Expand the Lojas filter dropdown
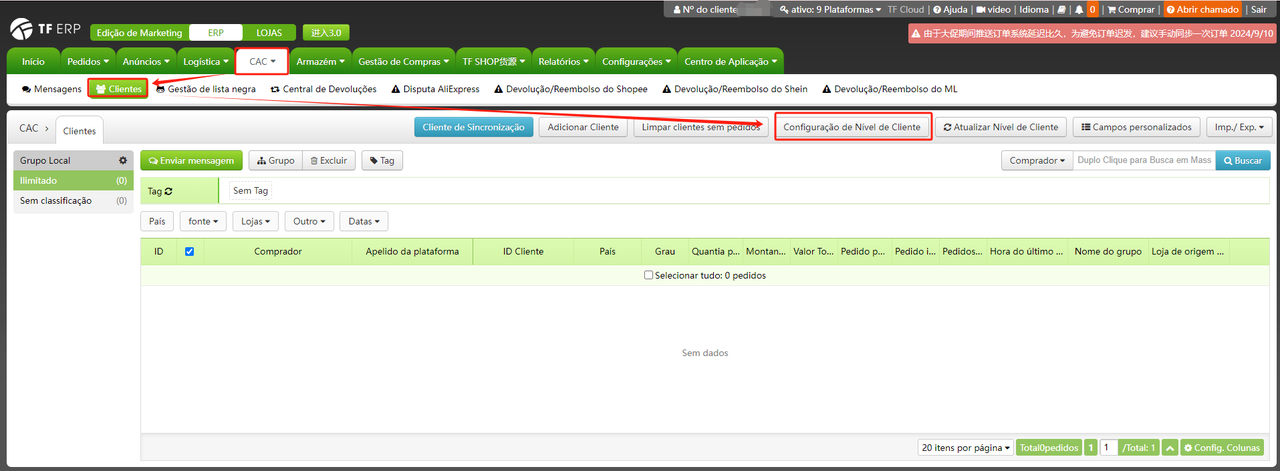1280x471 pixels. (x=256, y=221)
